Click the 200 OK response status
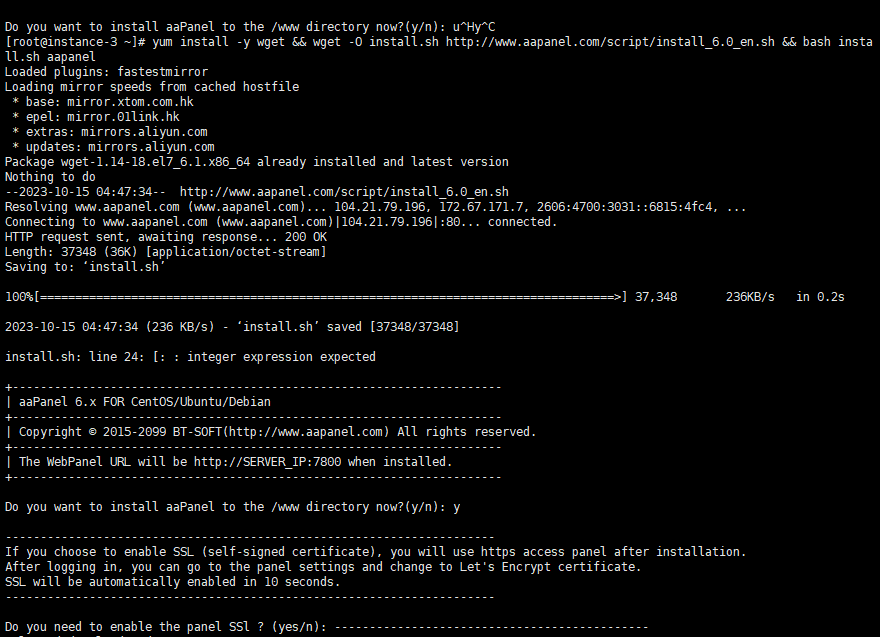 (305, 237)
